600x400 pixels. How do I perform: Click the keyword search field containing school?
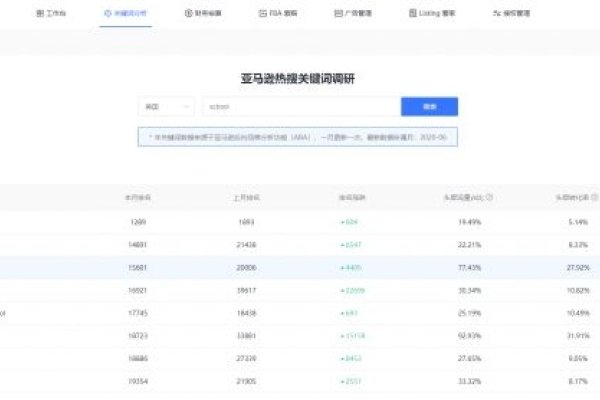pos(302,106)
